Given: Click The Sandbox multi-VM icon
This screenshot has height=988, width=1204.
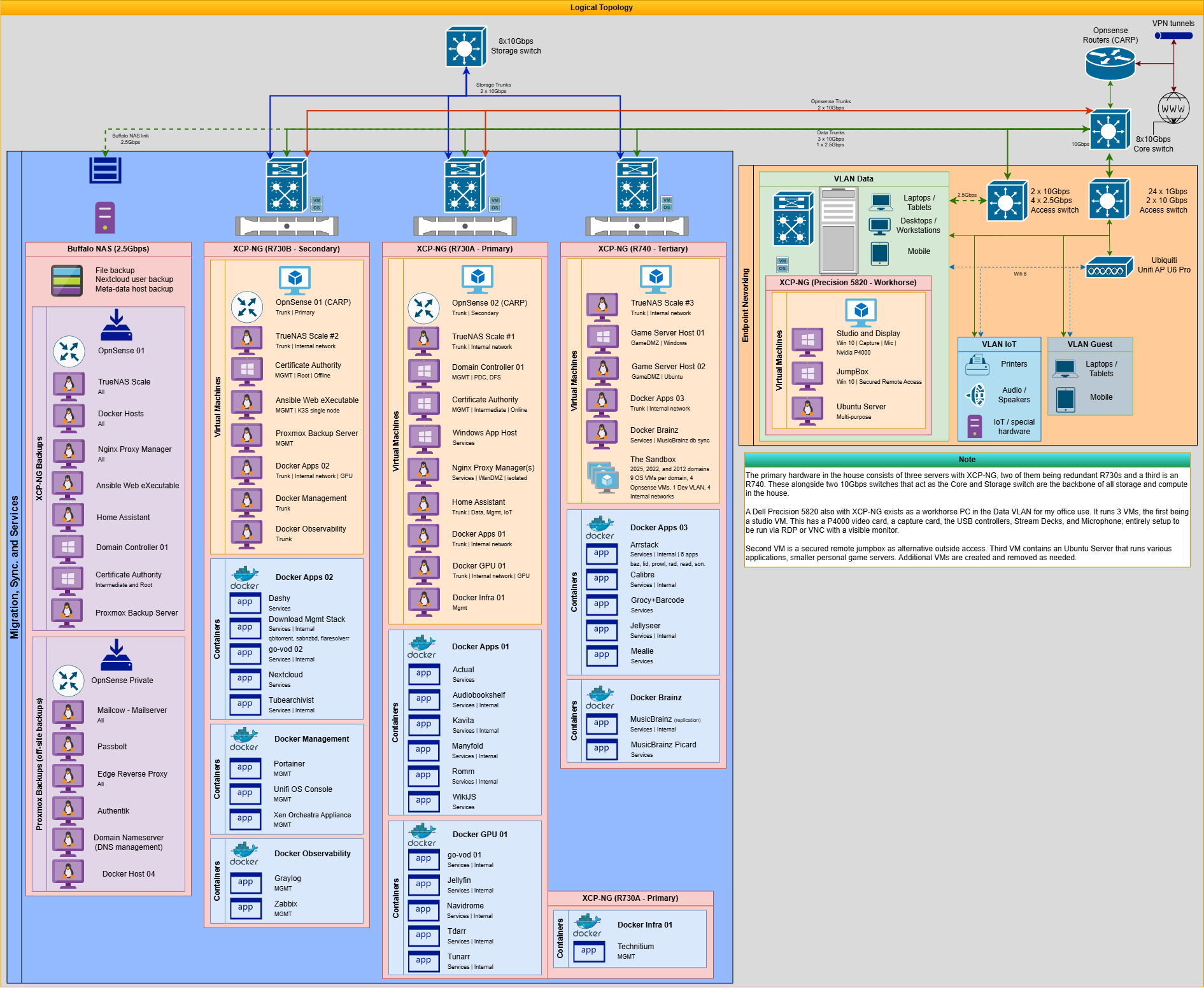Looking at the screenshot, I should (603, 477).
